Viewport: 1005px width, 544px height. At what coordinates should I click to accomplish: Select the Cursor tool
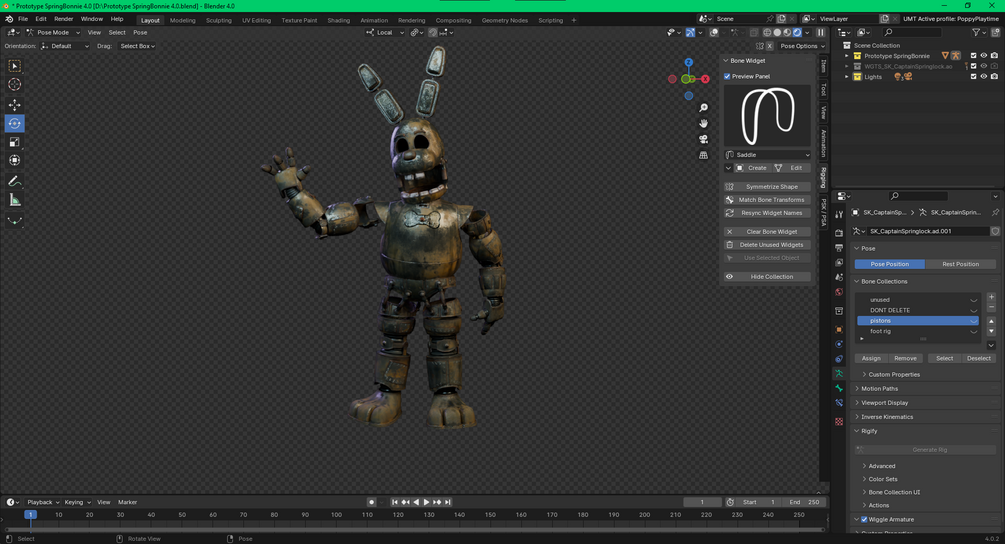[x=15, y=85]
